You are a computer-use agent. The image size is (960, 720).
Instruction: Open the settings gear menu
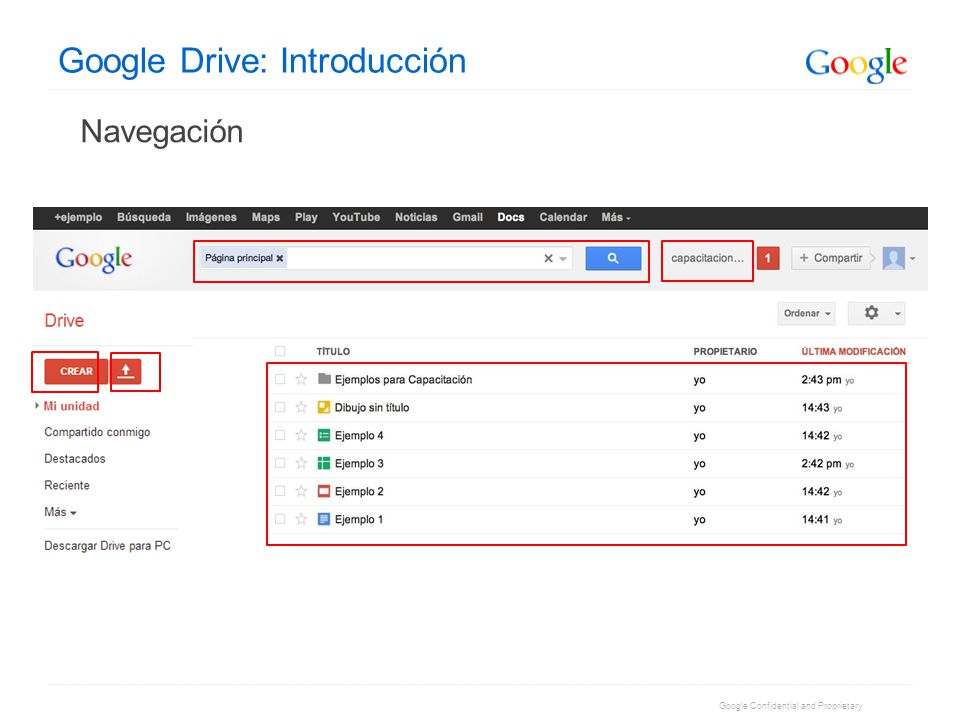pyautogui.click(x=871, y=313)
